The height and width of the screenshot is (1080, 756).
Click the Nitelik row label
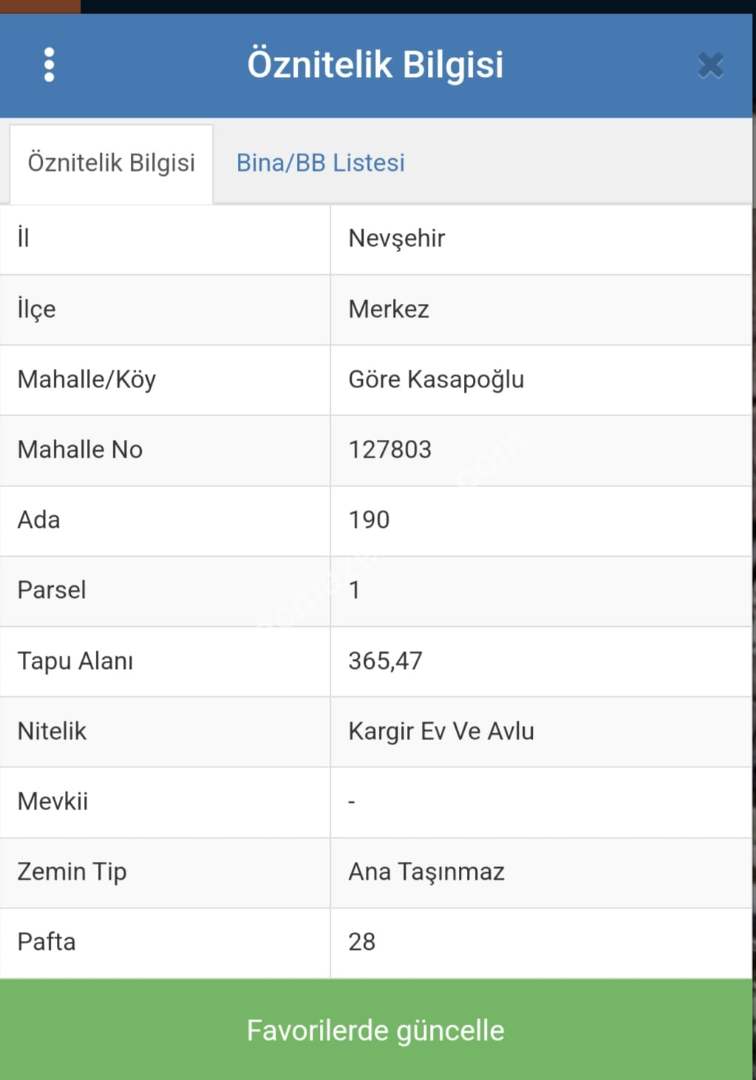click(x=52, y=731)
